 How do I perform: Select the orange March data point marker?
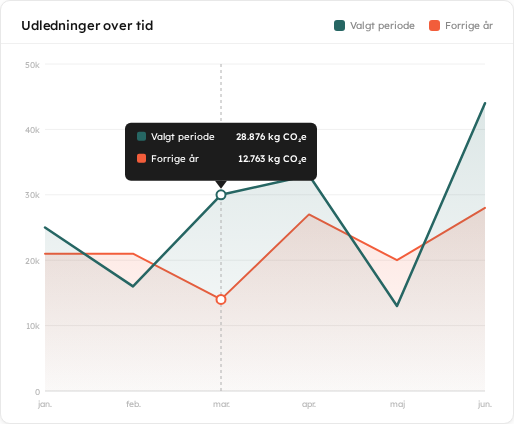coord(221,300)
